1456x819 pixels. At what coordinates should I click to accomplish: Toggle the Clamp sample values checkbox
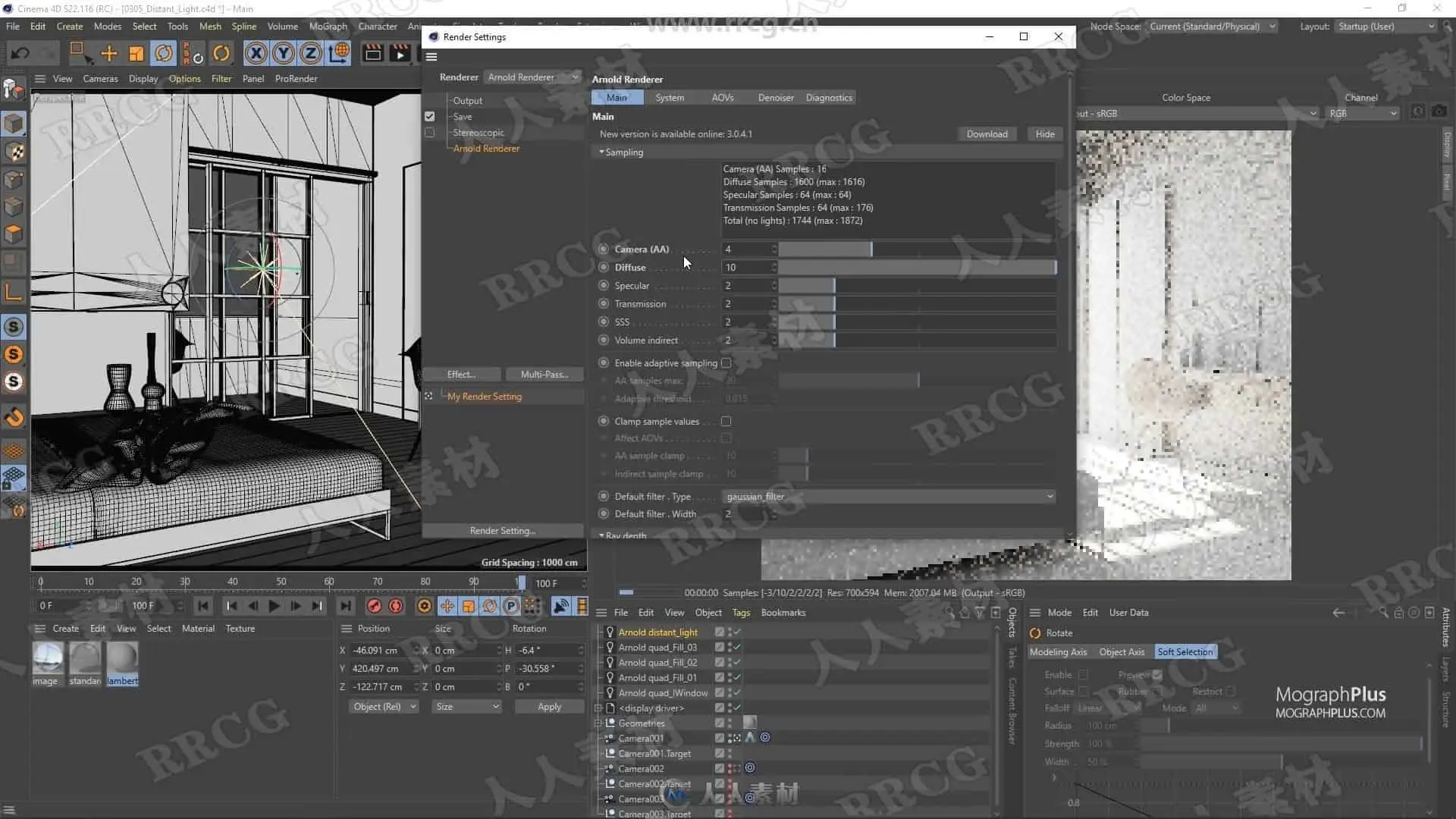pyautogui.click(x=726, y=422)
